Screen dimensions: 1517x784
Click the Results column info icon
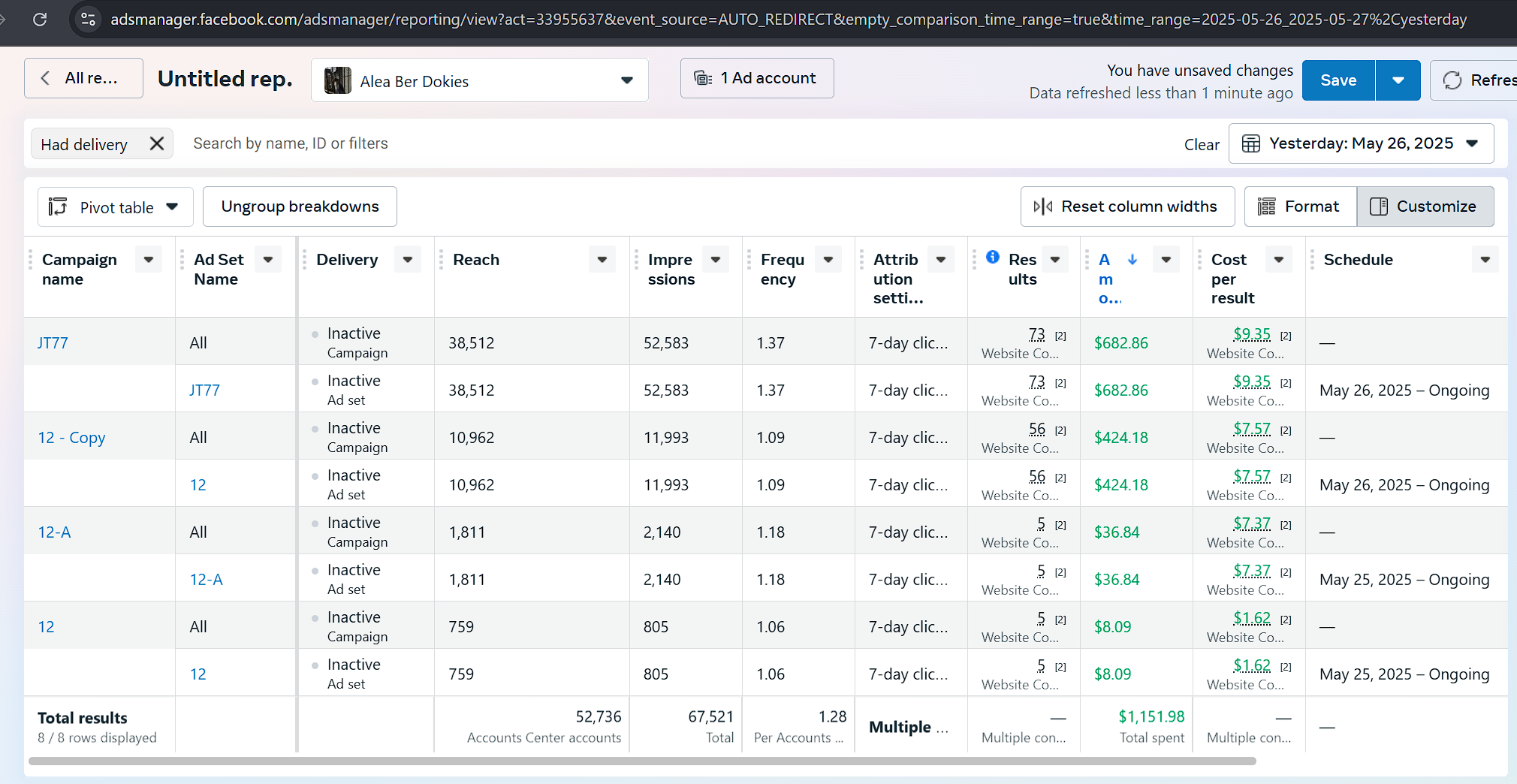pyautogui.click(x=993, y=257)
